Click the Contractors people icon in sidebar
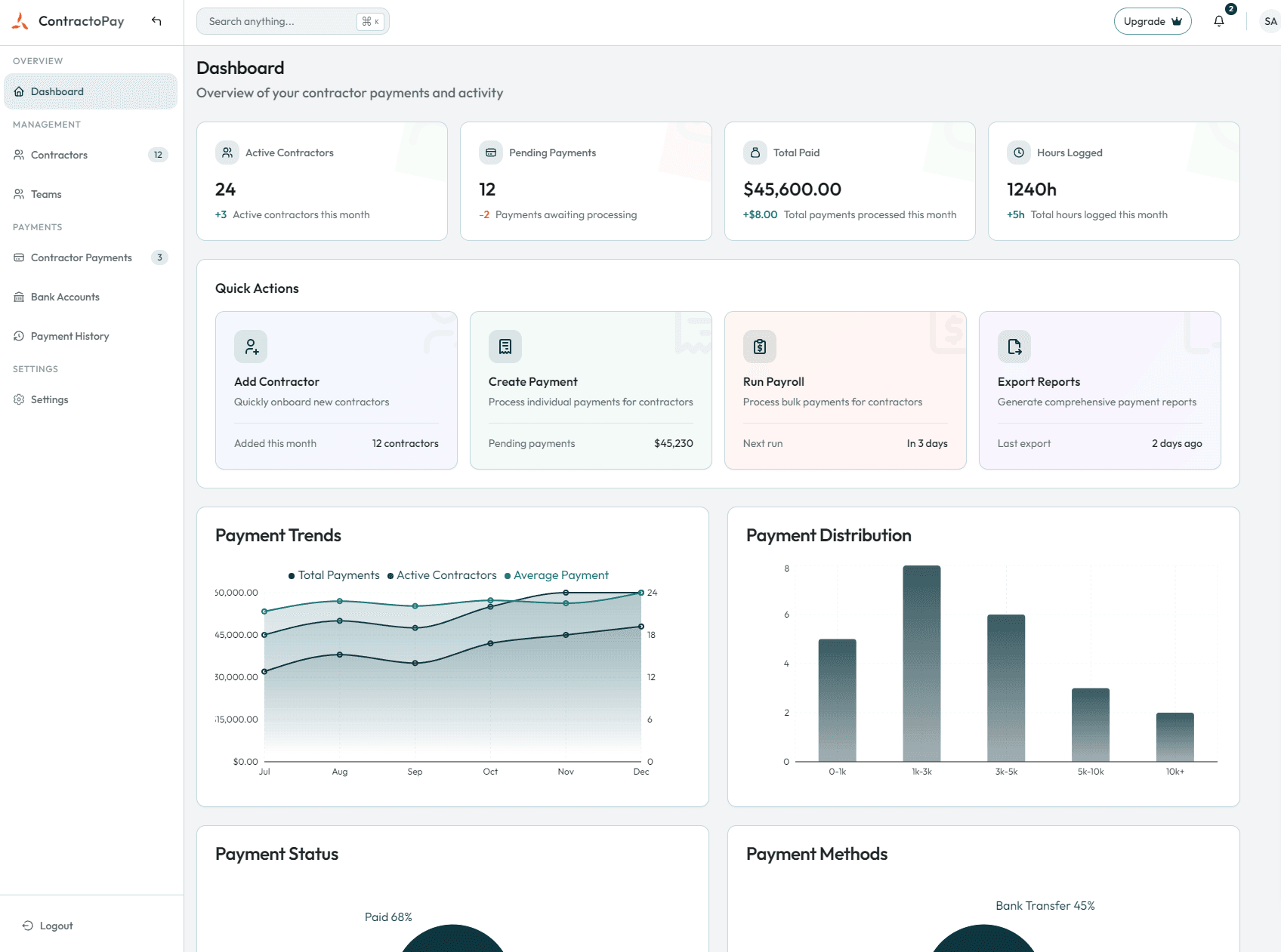The height and width of the screenshot is (952, 1281). pos(19,155)
